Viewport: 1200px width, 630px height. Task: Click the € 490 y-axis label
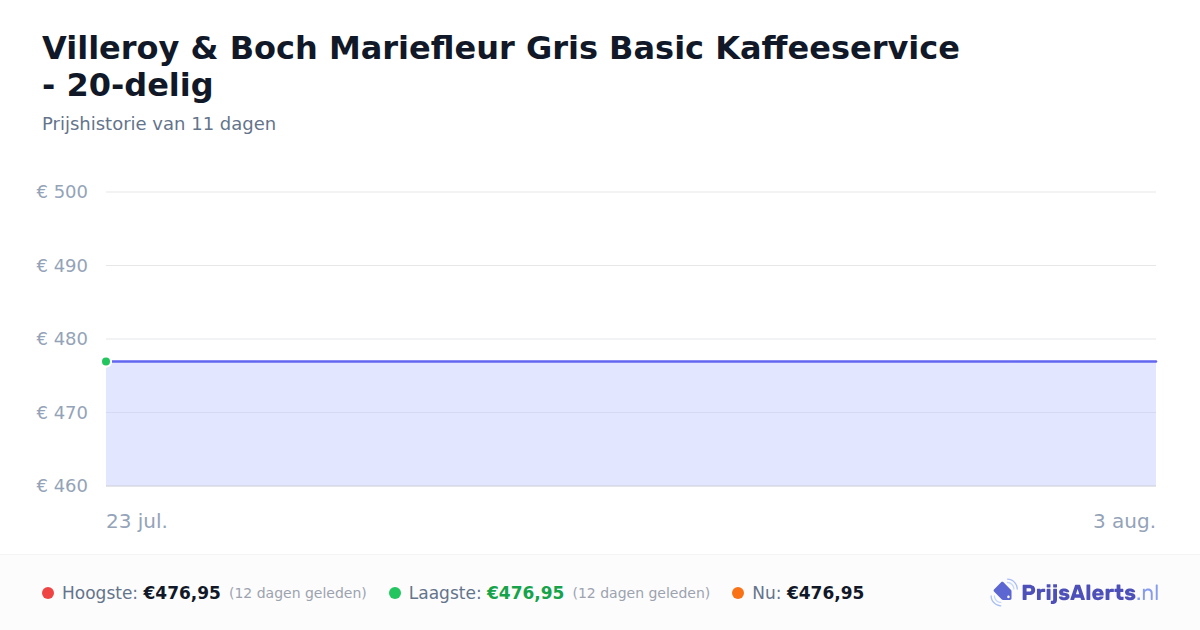62,266
